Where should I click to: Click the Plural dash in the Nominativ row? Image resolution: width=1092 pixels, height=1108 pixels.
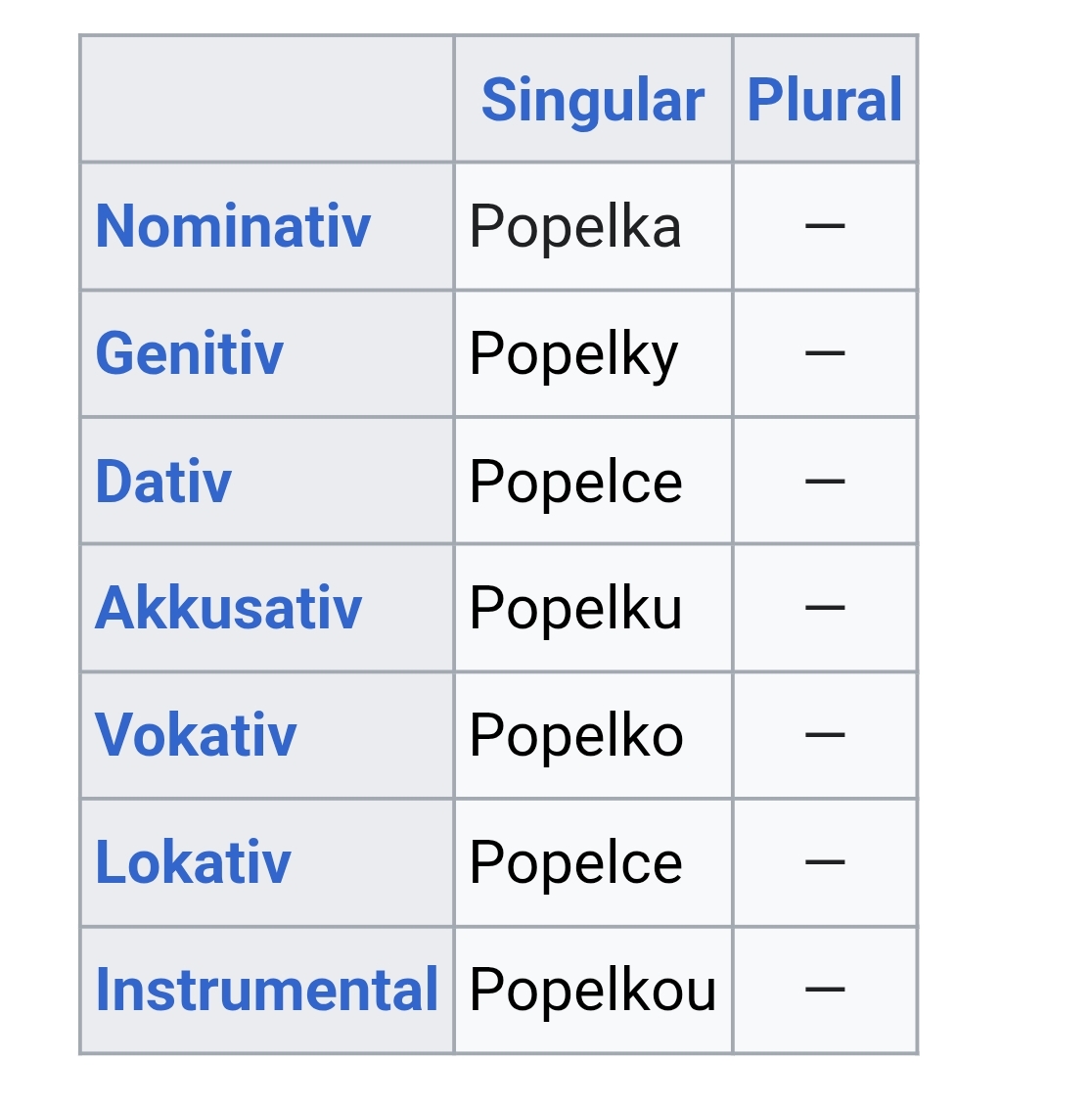(825, 227)
